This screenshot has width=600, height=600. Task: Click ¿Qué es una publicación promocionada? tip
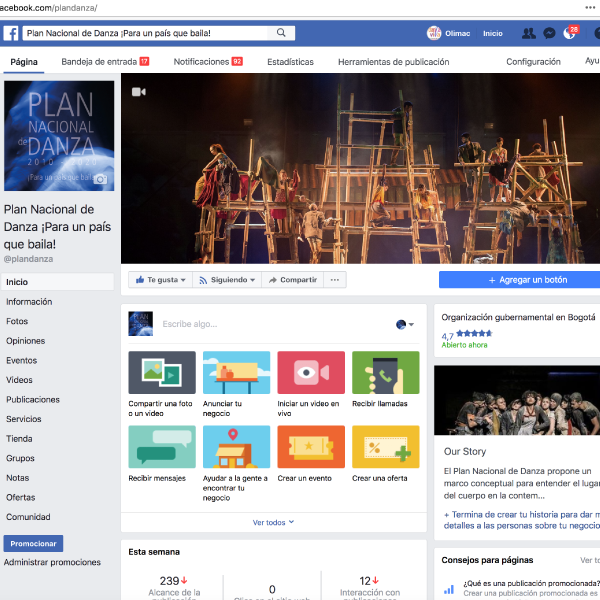(531, 583)
